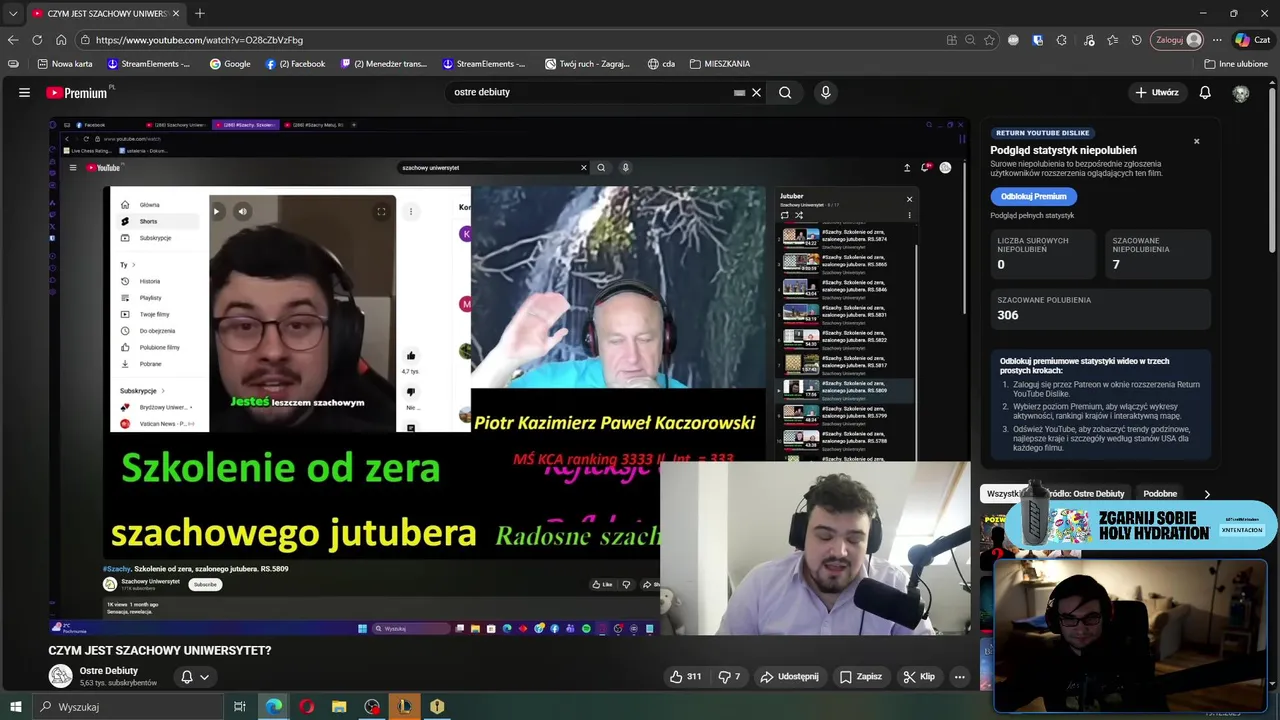Expand the MIESZKANIA bookmarks folder
Image resolution: width=1280 pixels, height=720 pixels.
720,64
